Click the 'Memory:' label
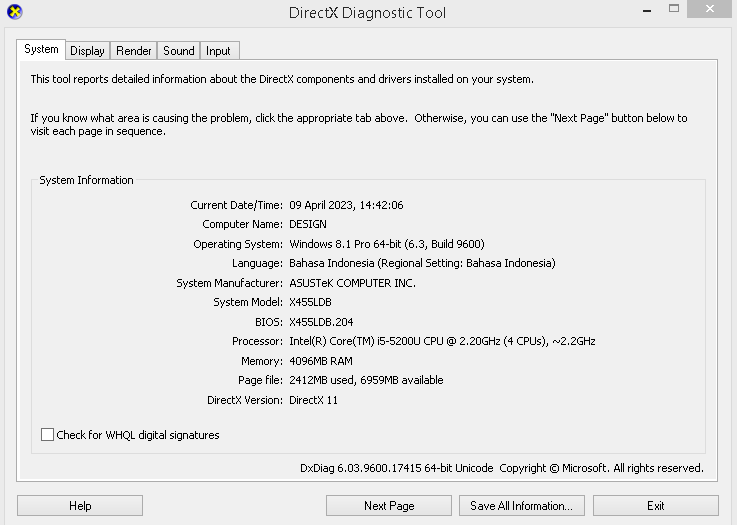The image size is (737, 525). click(262, 361)
